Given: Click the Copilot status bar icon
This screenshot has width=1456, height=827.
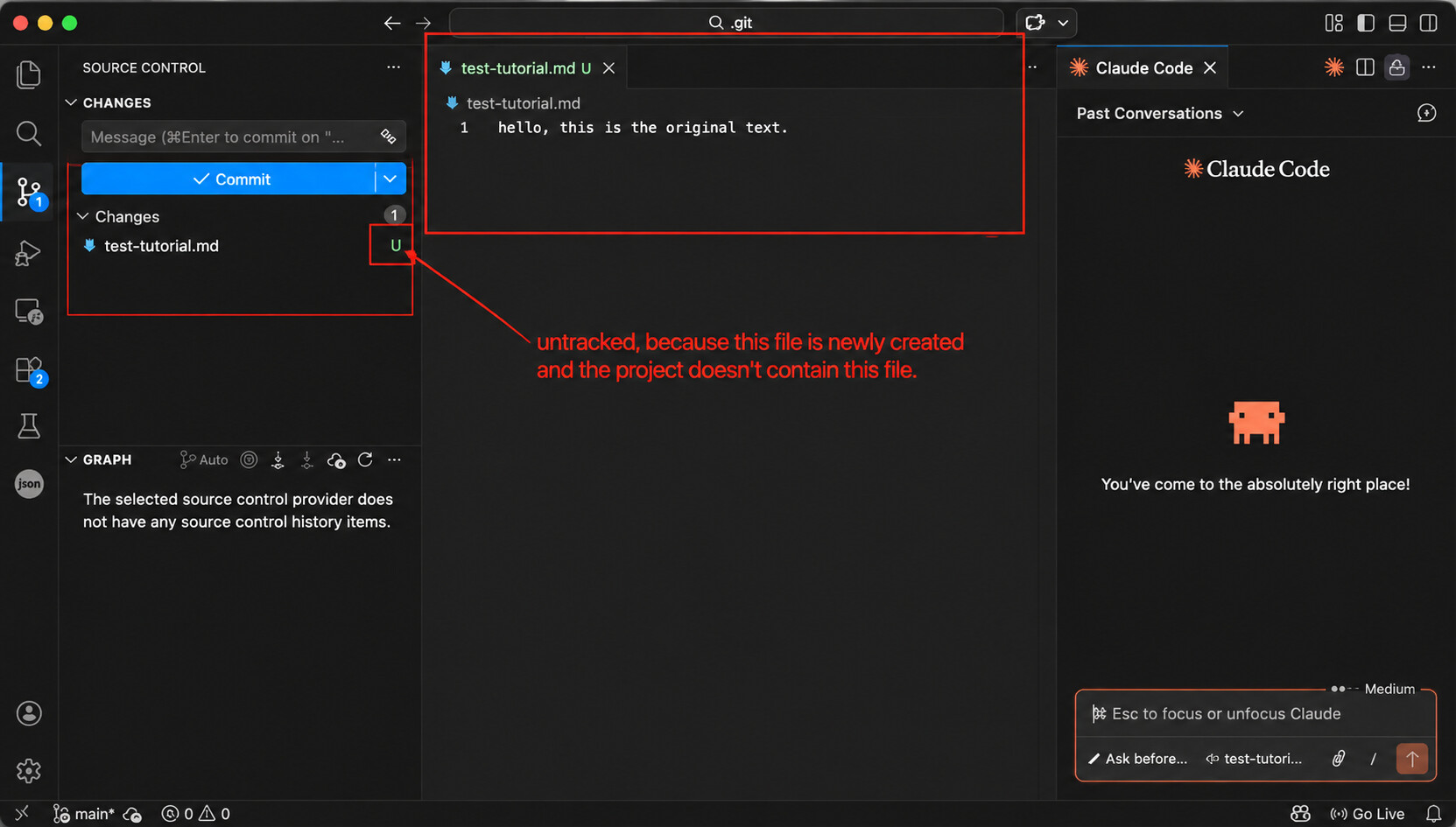Looking at the screenshot, I should 1301,814.
